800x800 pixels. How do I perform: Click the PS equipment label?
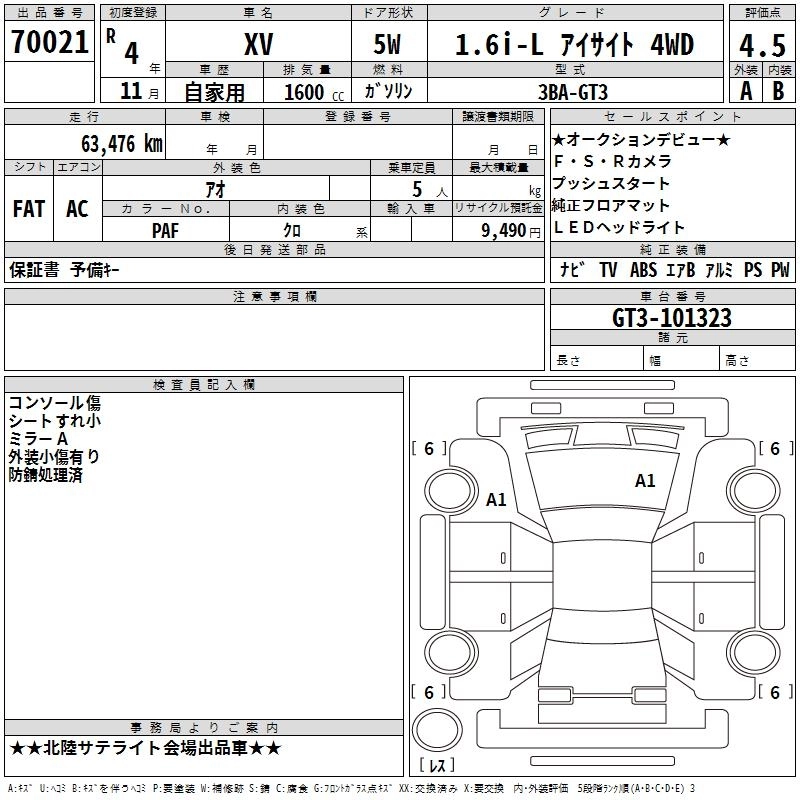[x=753, y=269]
